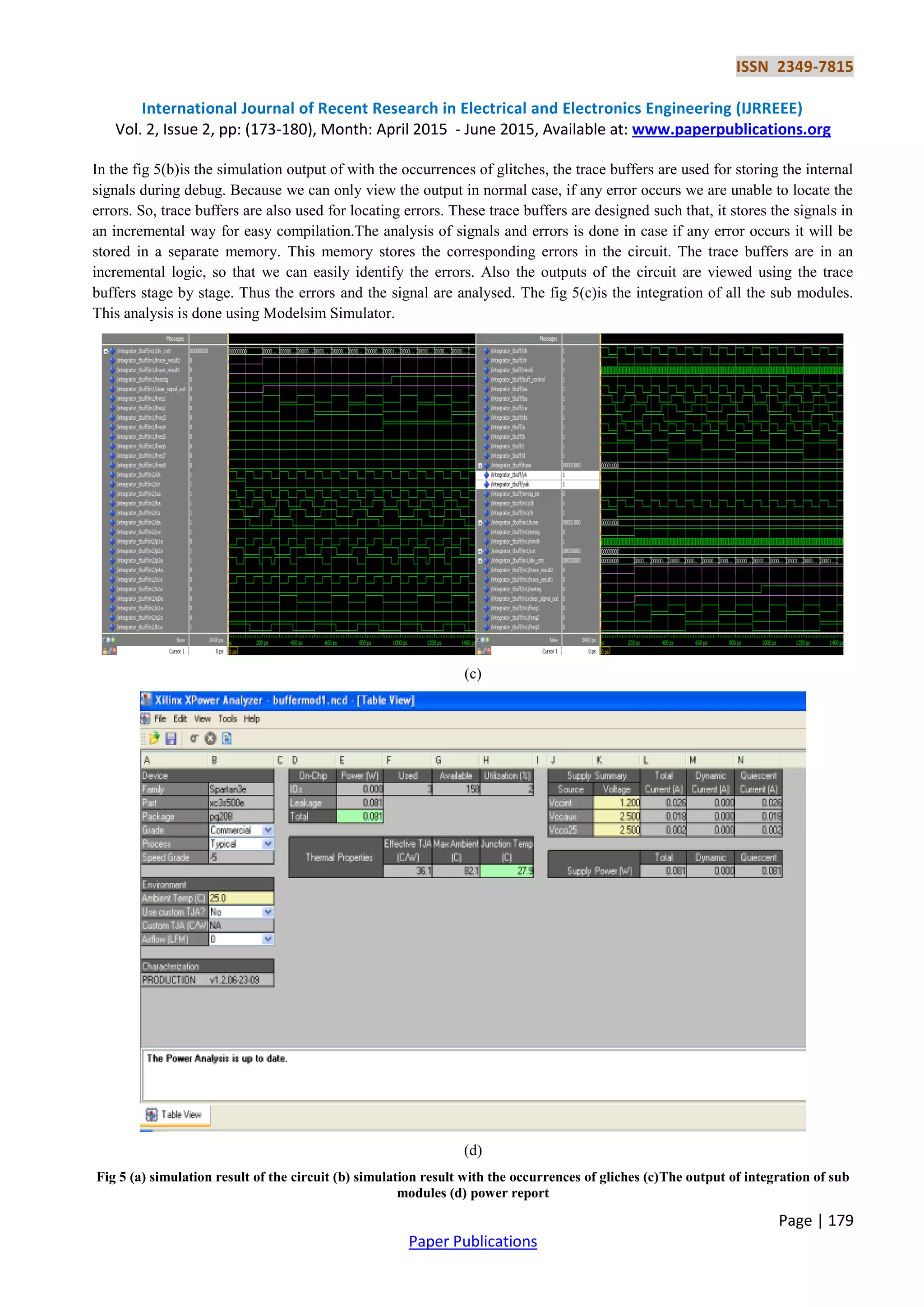Expand div_cntr signal in left waveform pane
924x1307 pixels.
coord(105,351)
